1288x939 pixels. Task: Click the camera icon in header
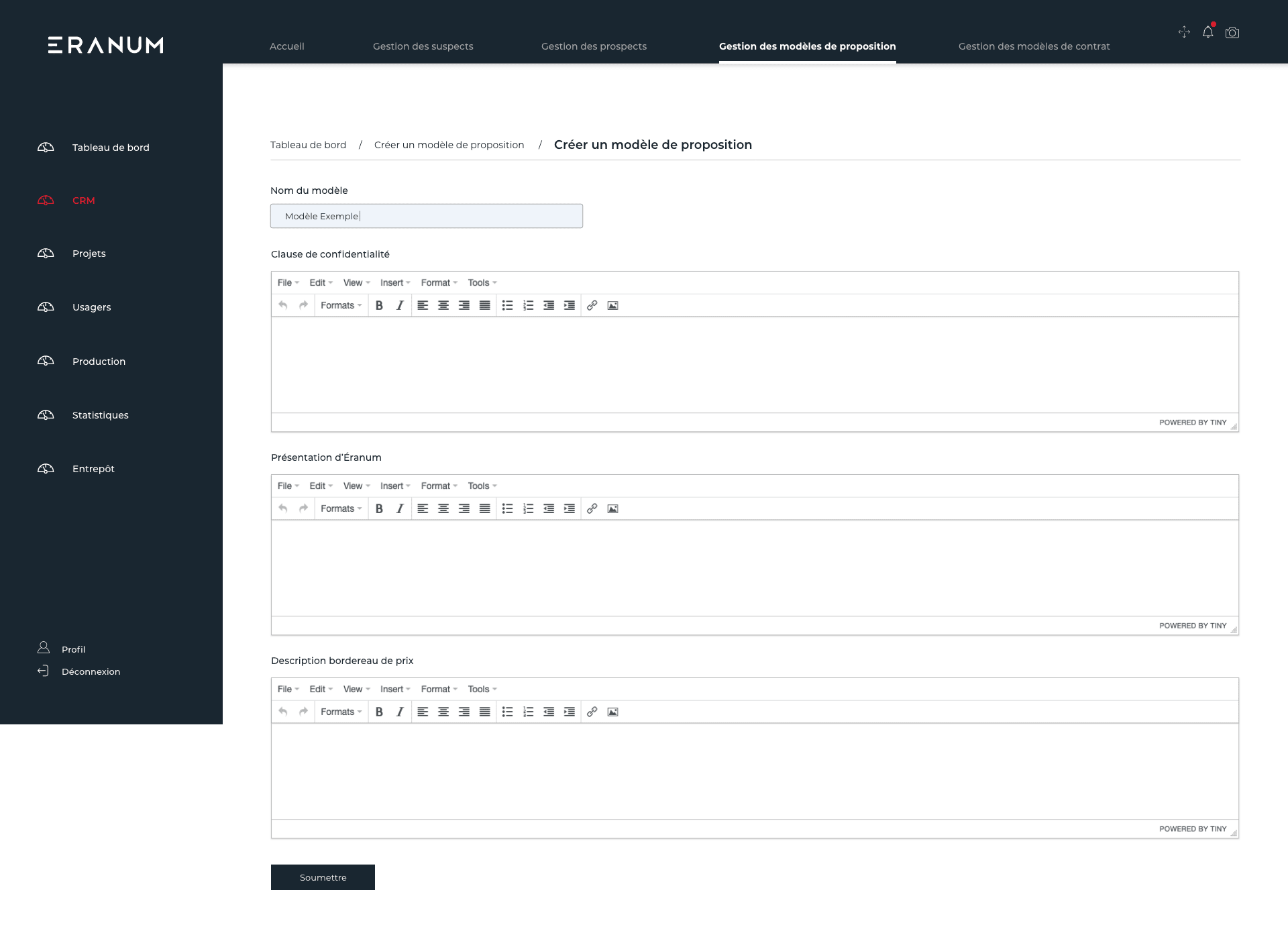pyautogui.click(x=1232, y=32)
